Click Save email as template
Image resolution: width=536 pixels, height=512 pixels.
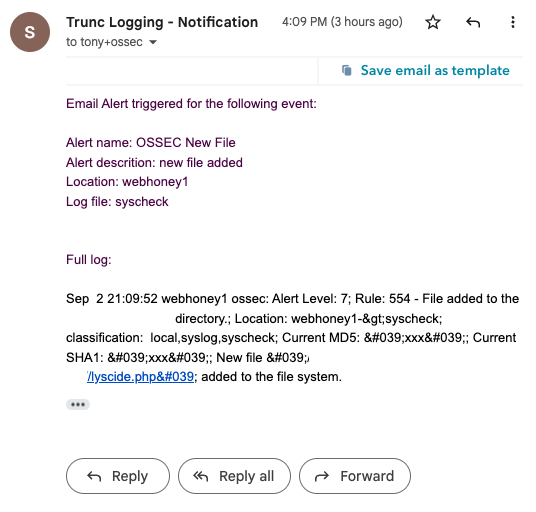(x=435, y=70)
